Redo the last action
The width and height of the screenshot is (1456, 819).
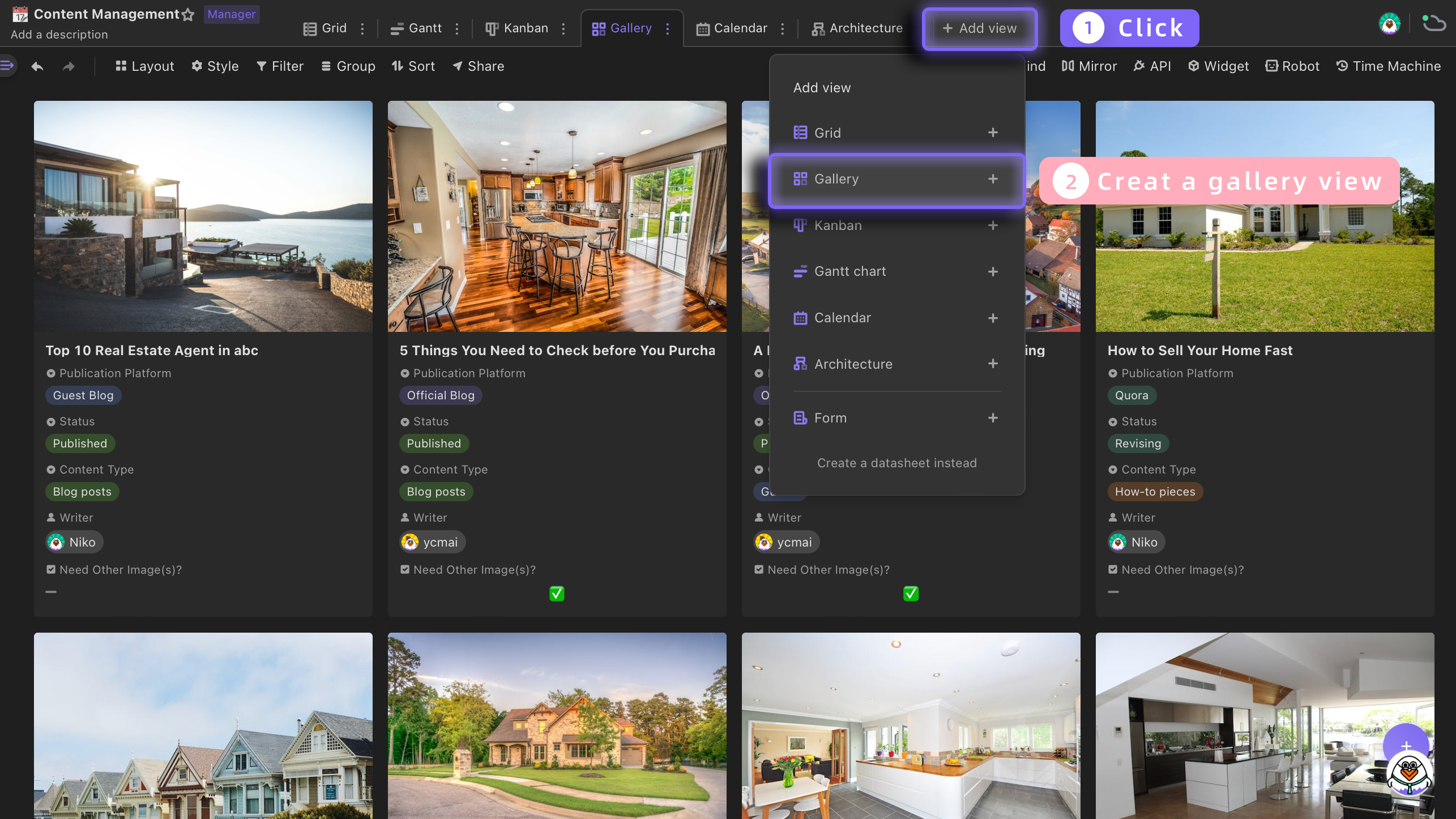(69, 67)
